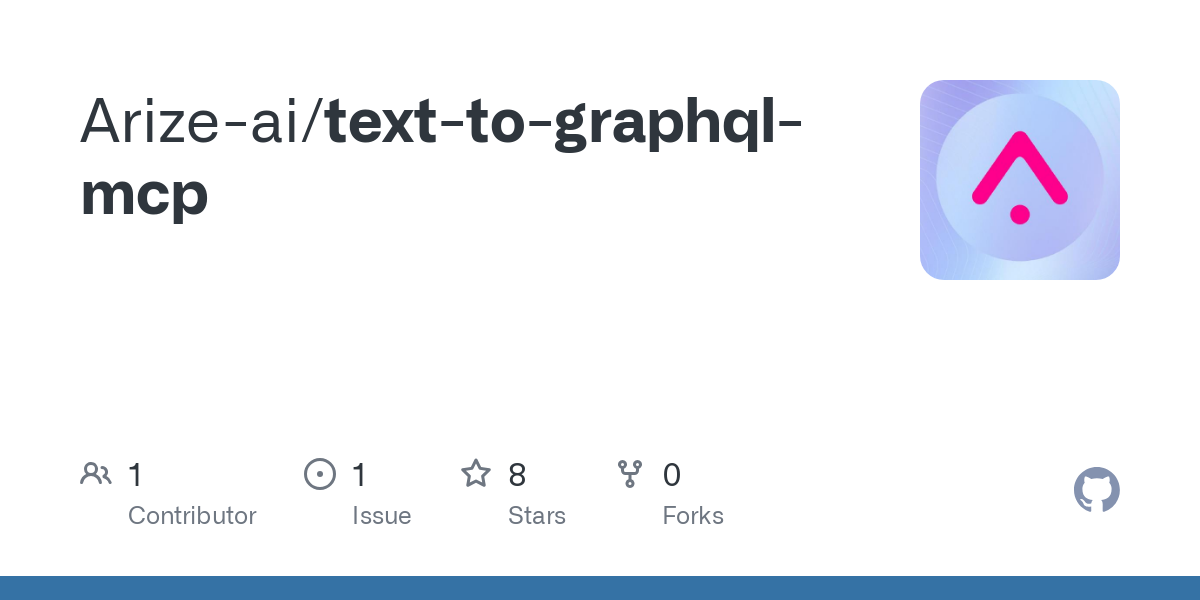Image resolution: width=1200 pixels, height=600 pixels.
Task: Click the forks branch icon
Action: [630, 474]
